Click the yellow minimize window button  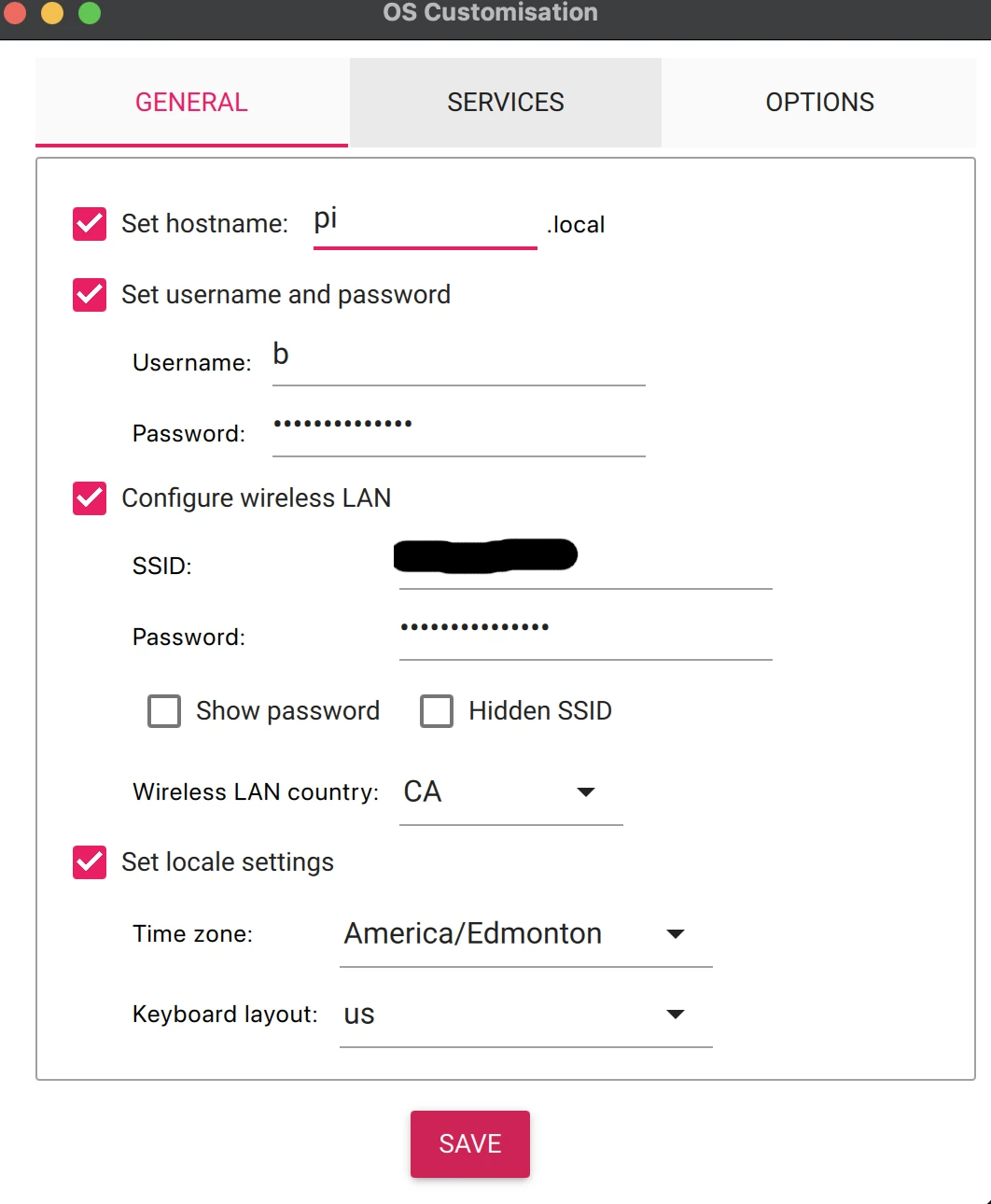(x=52, y=13)
